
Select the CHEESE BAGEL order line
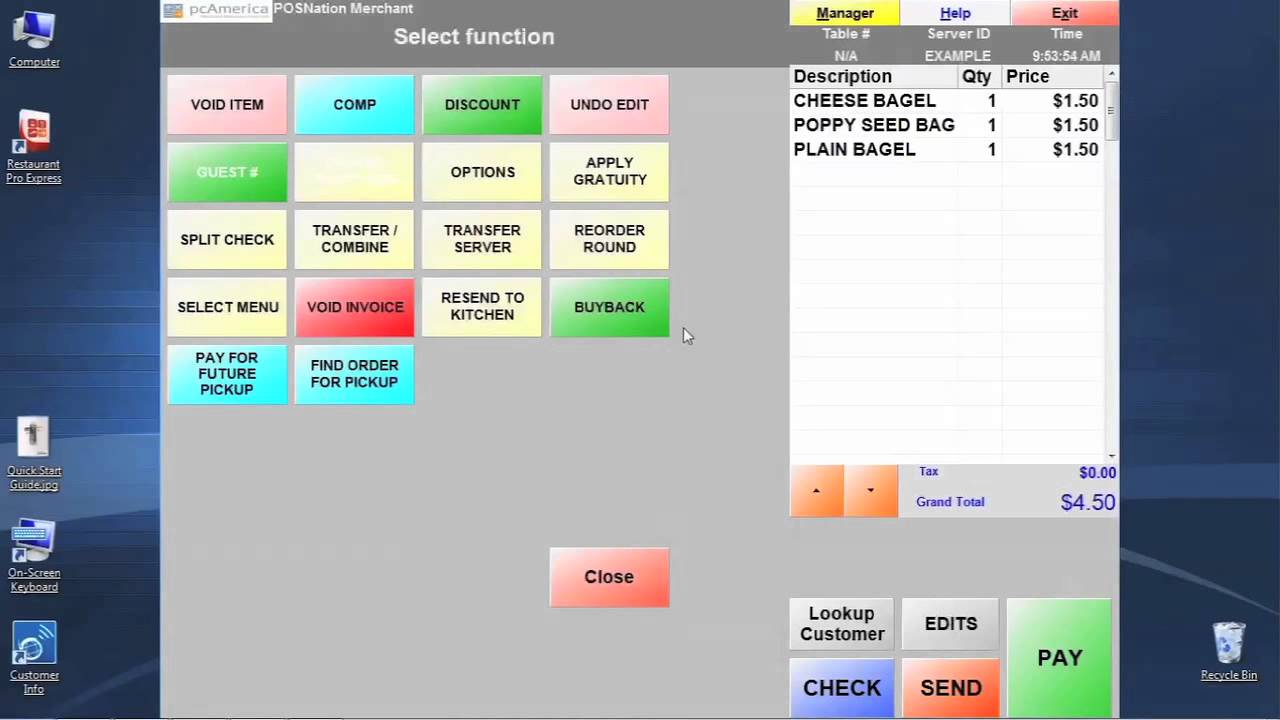(946, 101)
